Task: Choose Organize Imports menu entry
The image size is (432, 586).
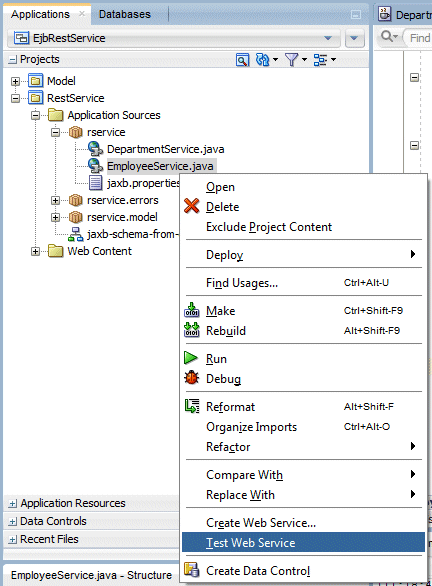Action: 303,426
